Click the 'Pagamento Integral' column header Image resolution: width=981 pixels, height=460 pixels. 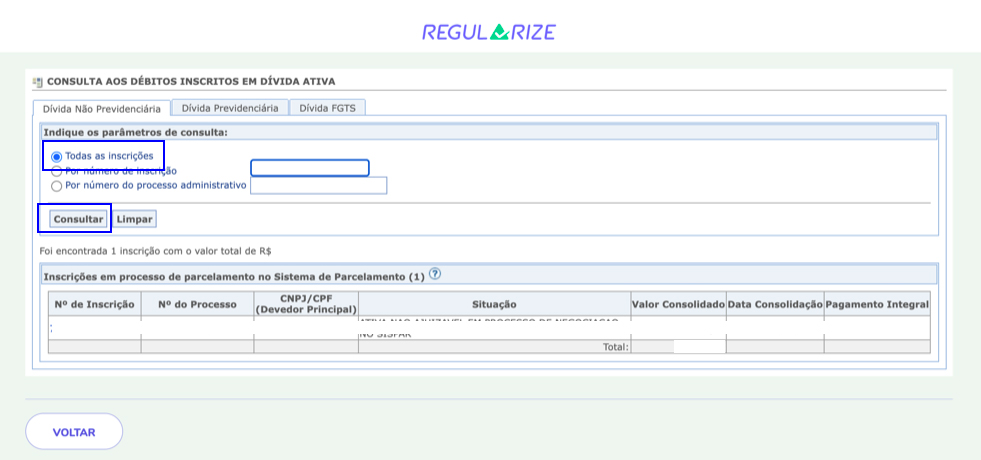[877, 304]
